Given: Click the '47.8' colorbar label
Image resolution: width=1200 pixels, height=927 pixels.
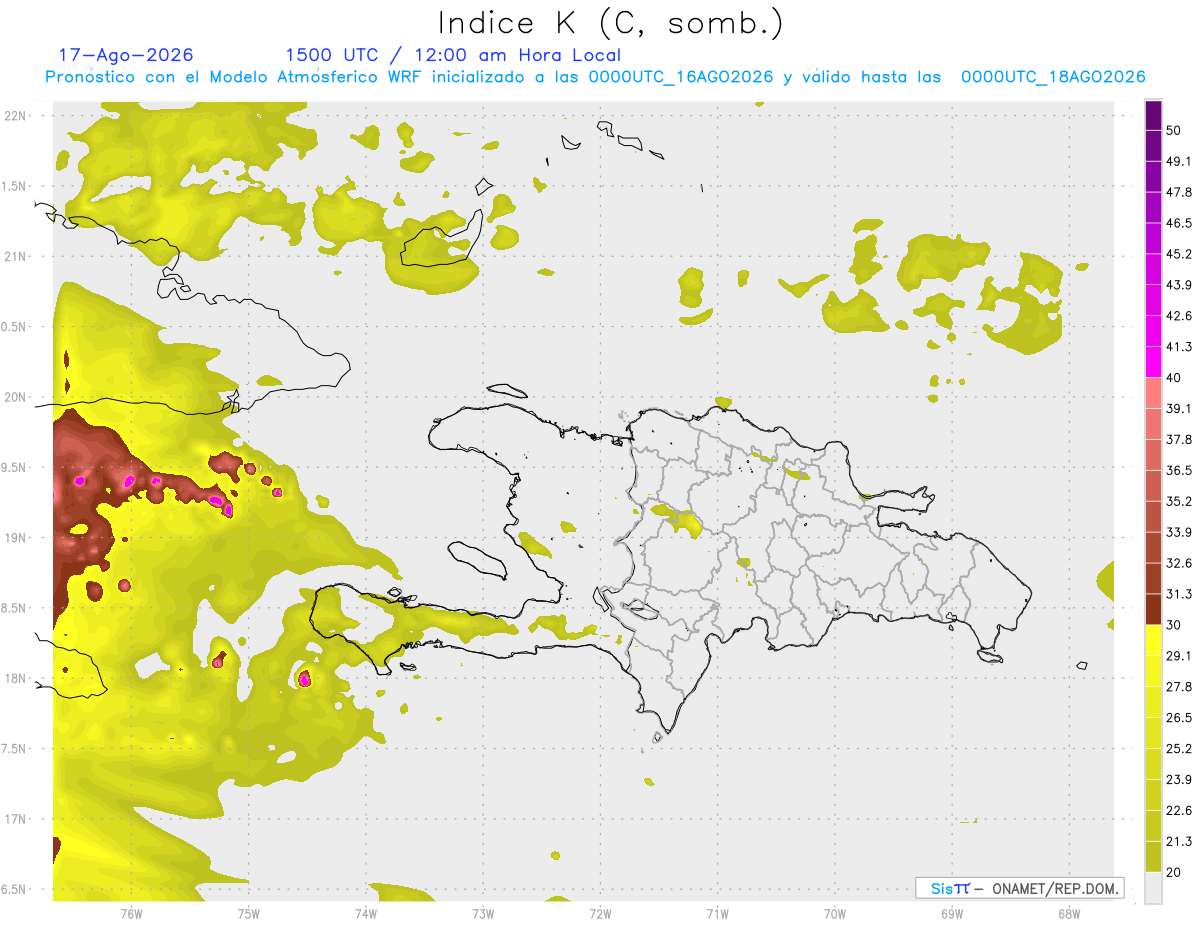Looking at the screenshot, I should coord(1179,192).
